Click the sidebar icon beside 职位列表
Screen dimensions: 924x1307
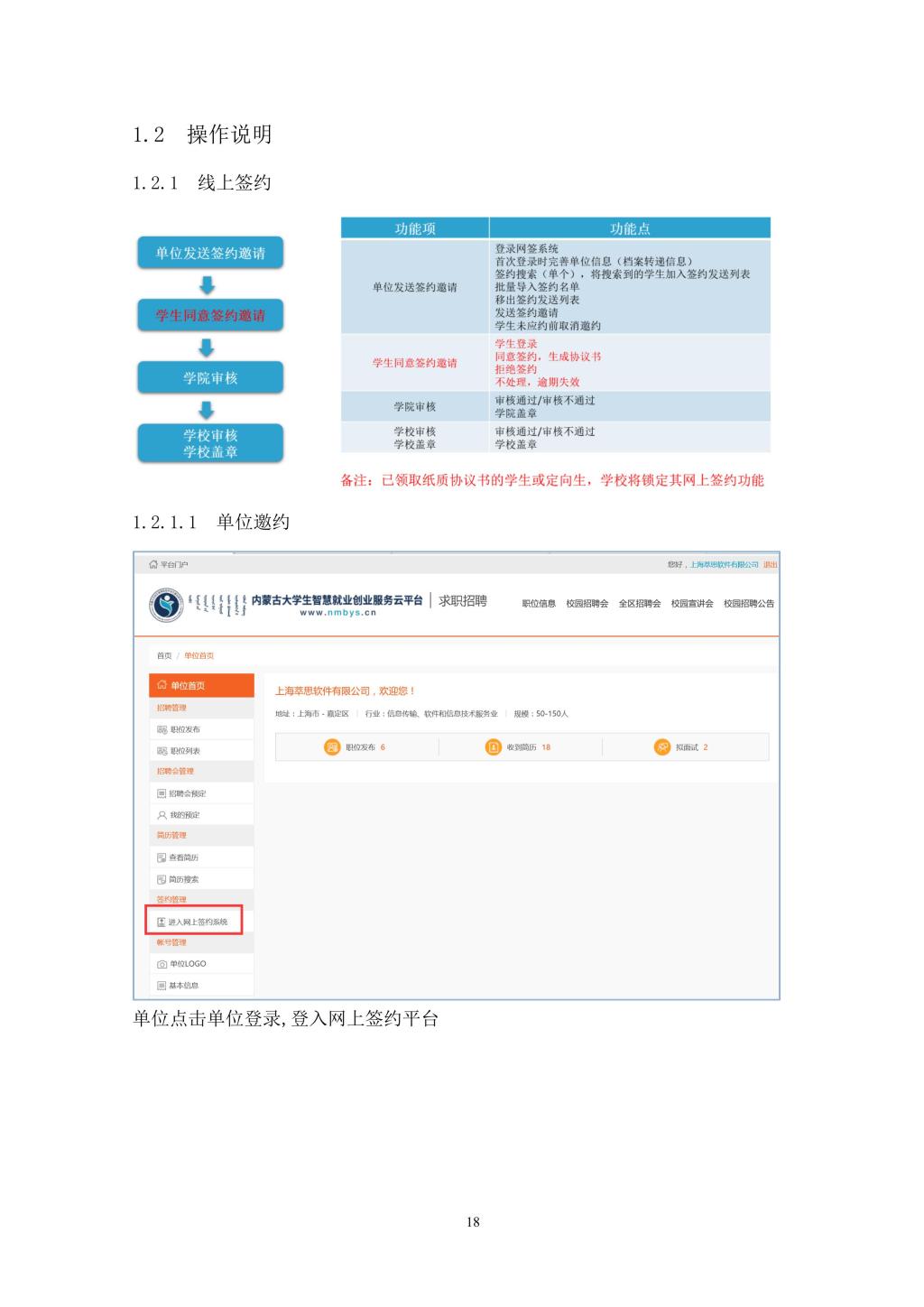pyautogui.click(x=162, y=751)
